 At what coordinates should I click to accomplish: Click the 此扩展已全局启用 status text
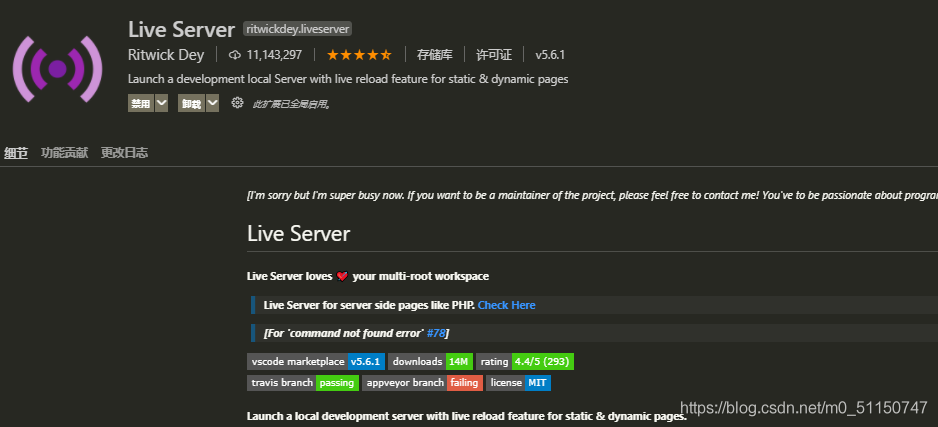click(291, 104)
